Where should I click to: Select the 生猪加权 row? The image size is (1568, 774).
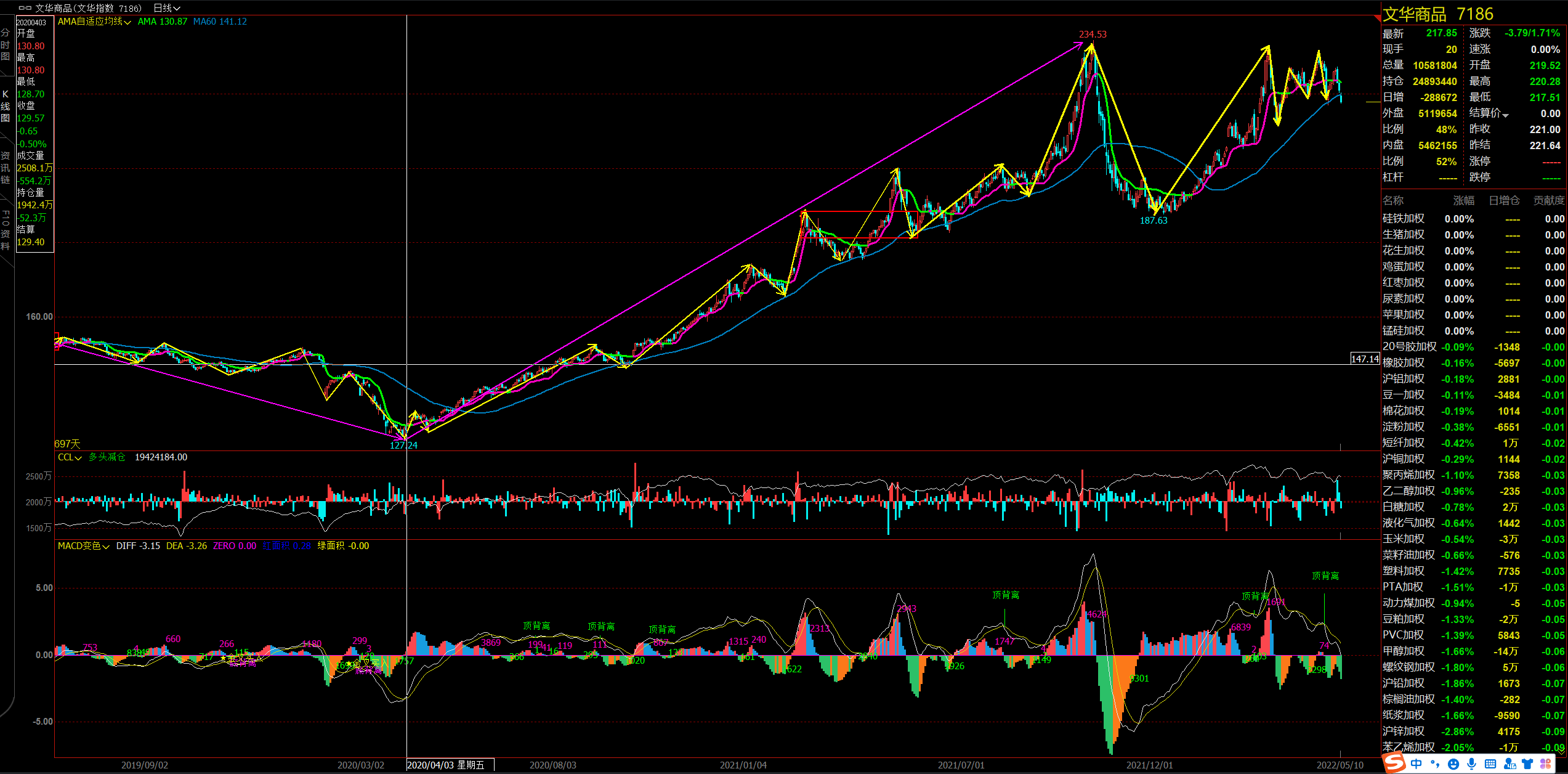pyautogui.click(x=1474, y=235)
